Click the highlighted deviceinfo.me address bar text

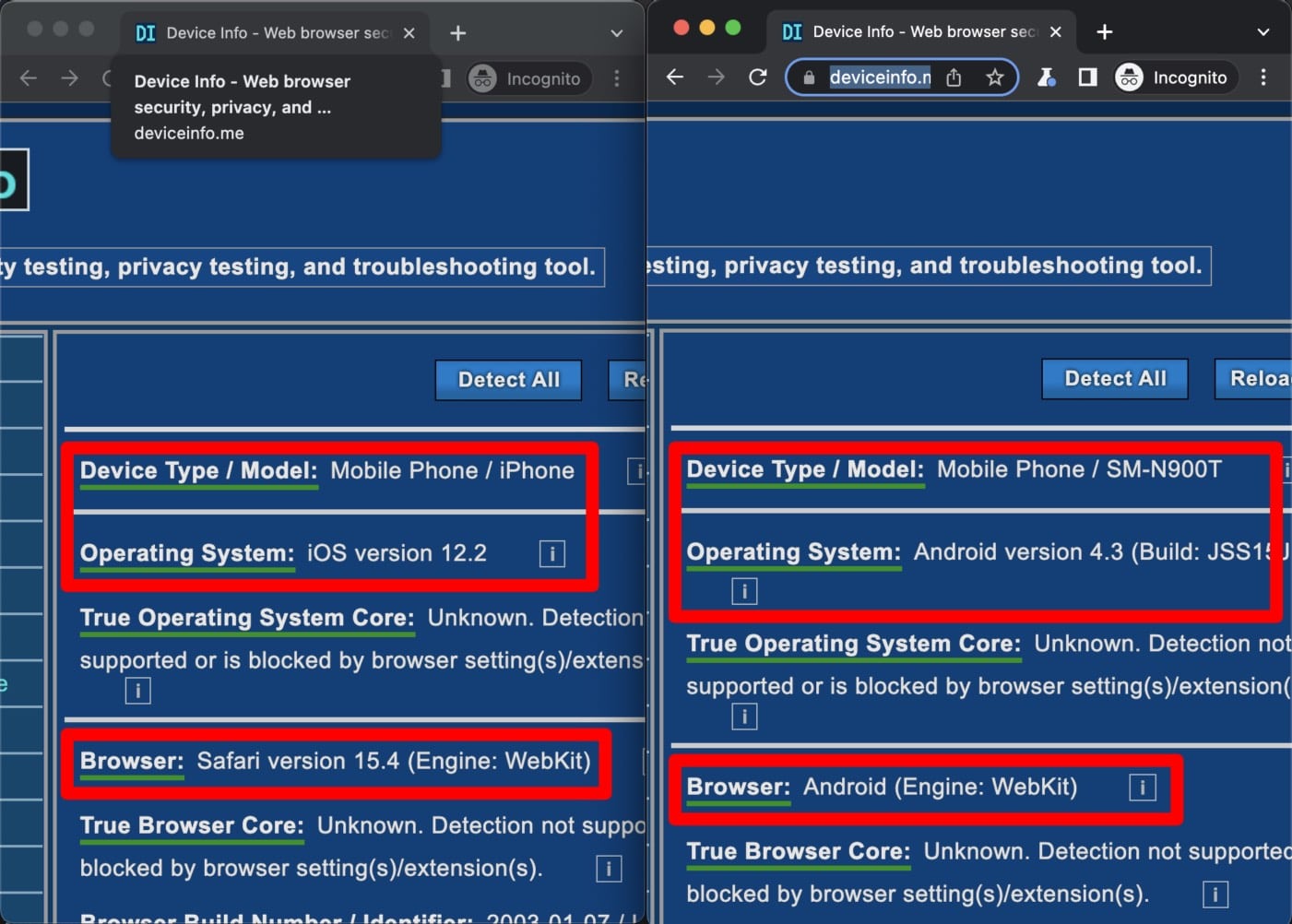click(x=879, y=77)
